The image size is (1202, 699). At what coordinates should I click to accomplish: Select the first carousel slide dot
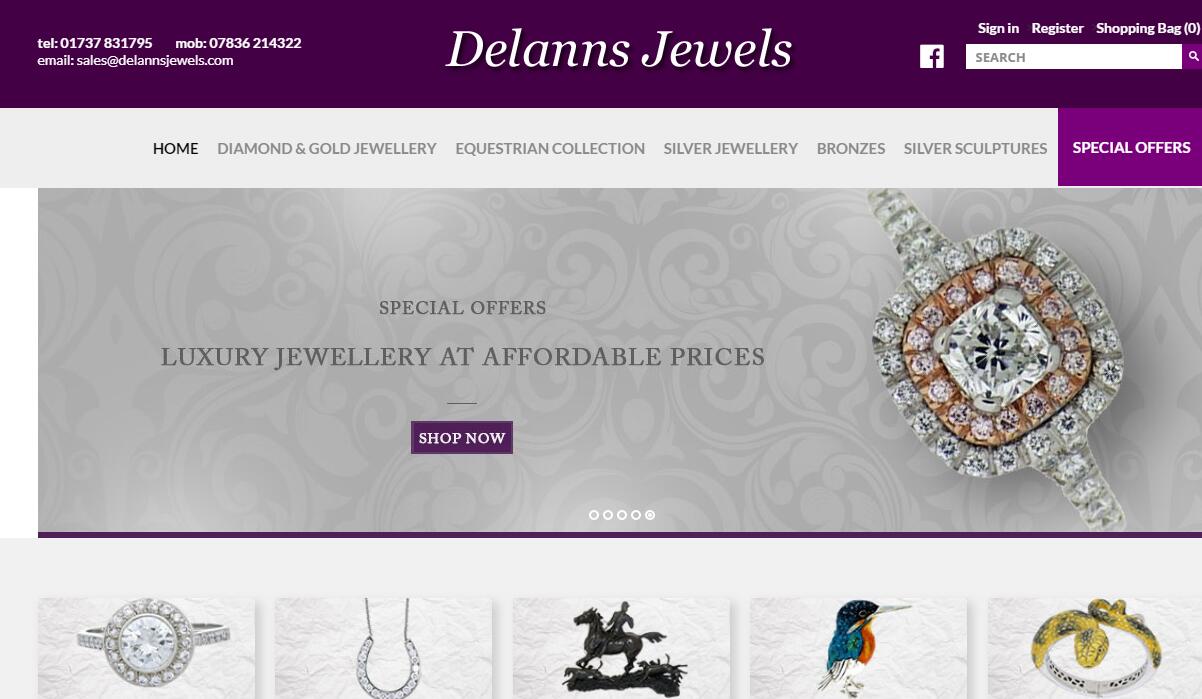tap(594, 515)
